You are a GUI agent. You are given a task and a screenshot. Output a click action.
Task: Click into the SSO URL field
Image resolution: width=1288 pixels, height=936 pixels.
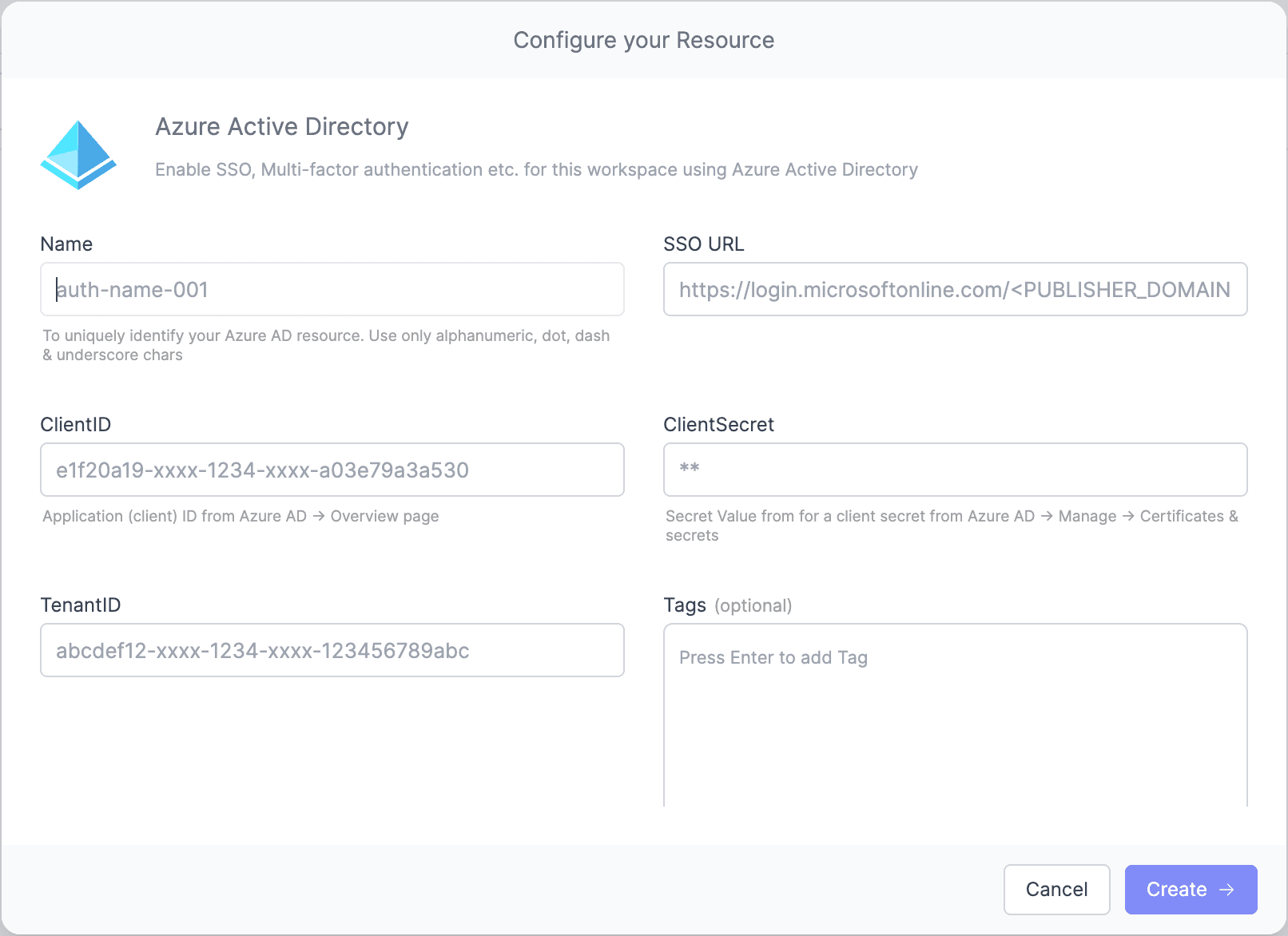pos(956,289)
